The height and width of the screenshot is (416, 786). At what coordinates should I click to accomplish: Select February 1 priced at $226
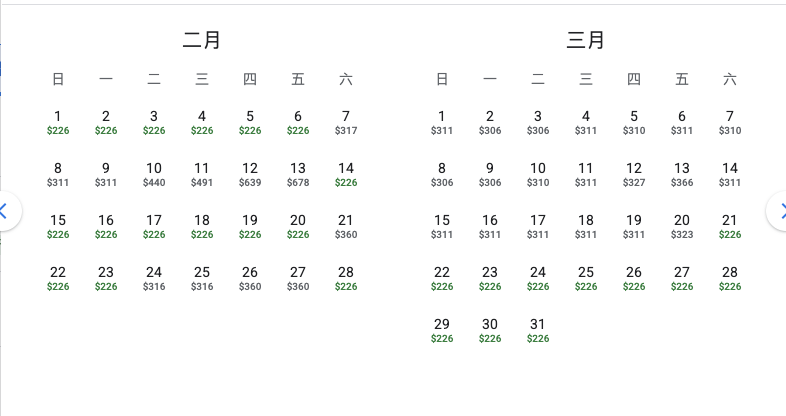(x=58, y=122)
